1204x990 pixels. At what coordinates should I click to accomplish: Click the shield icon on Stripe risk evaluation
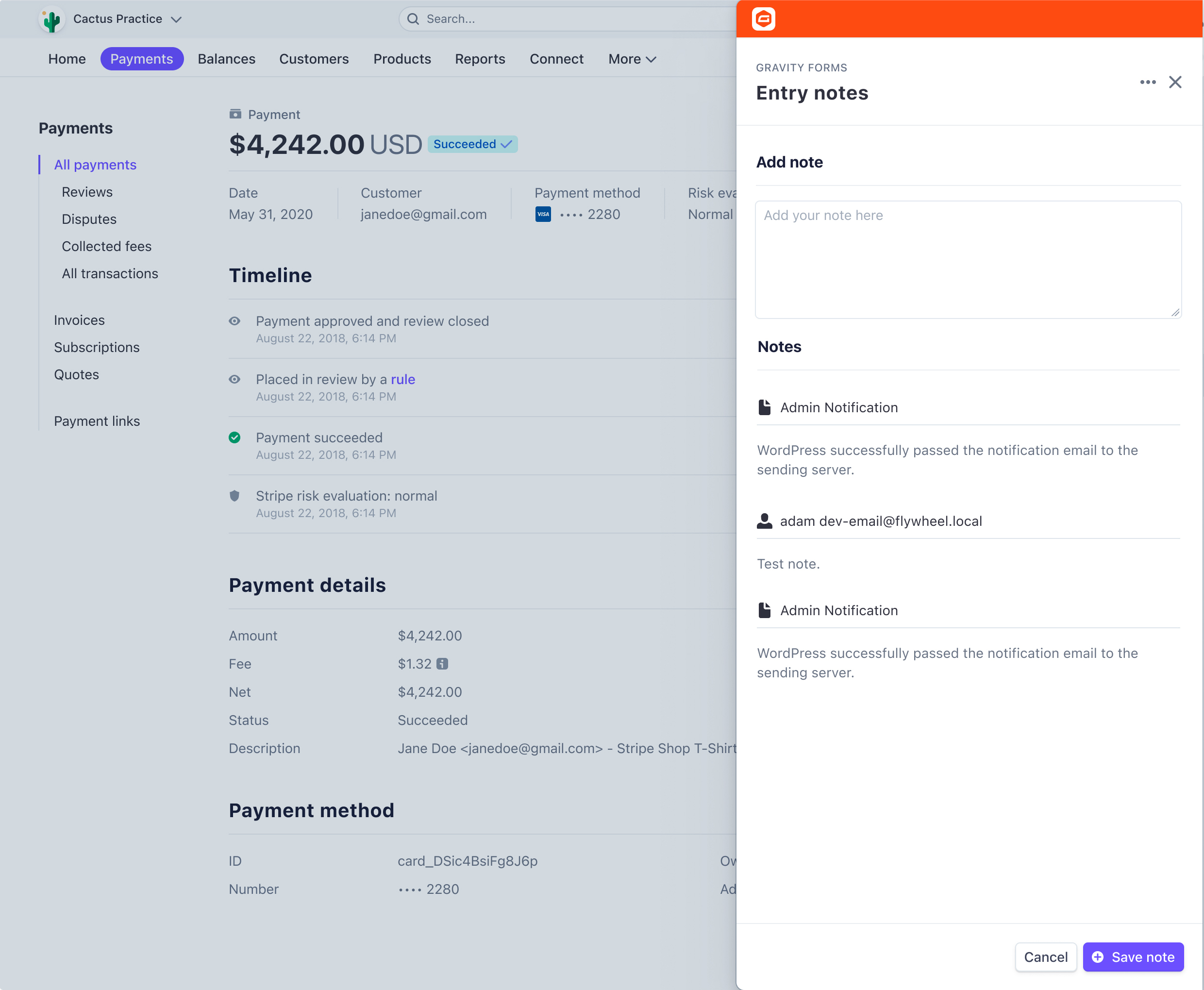pos(234,496)
